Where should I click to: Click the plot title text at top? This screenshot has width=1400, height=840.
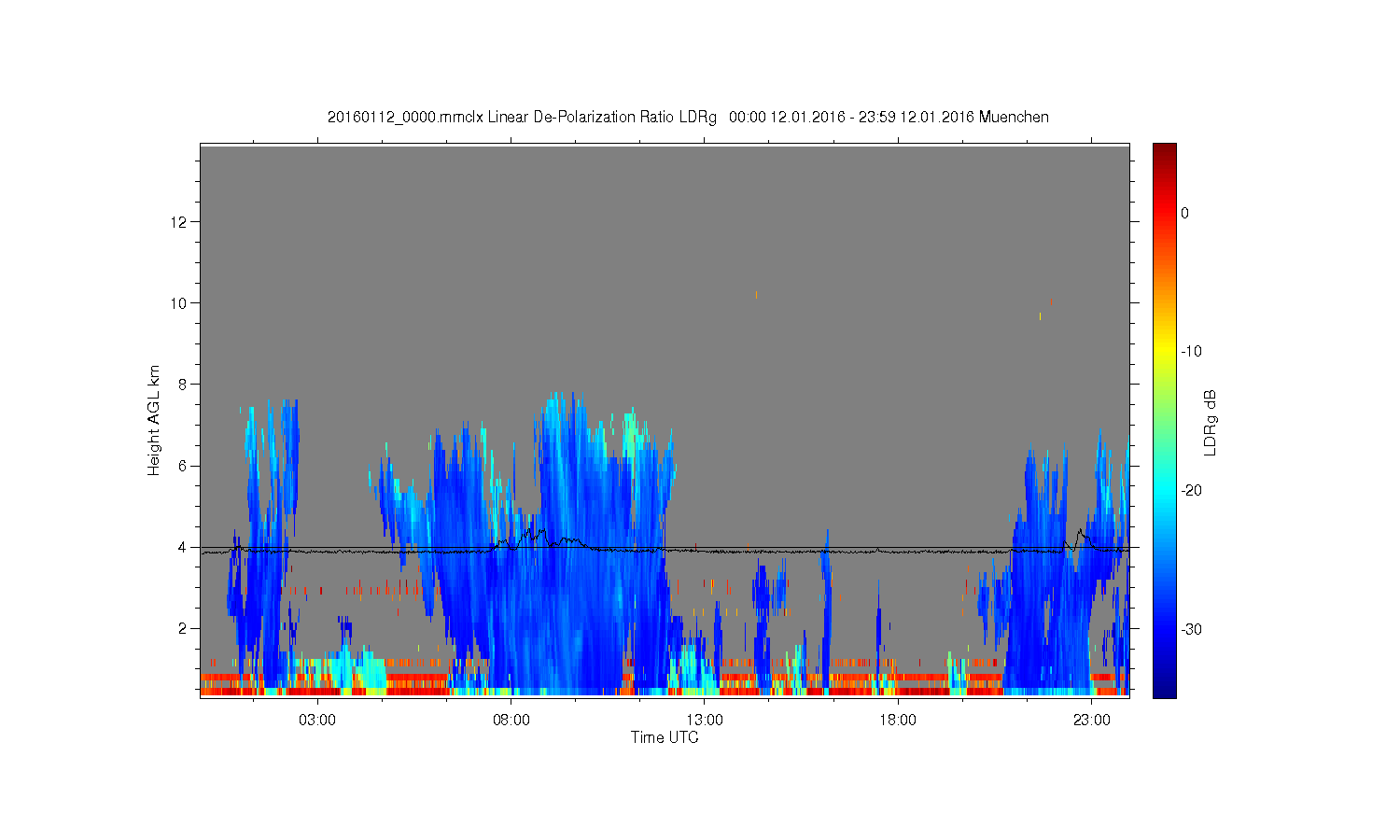688,118
